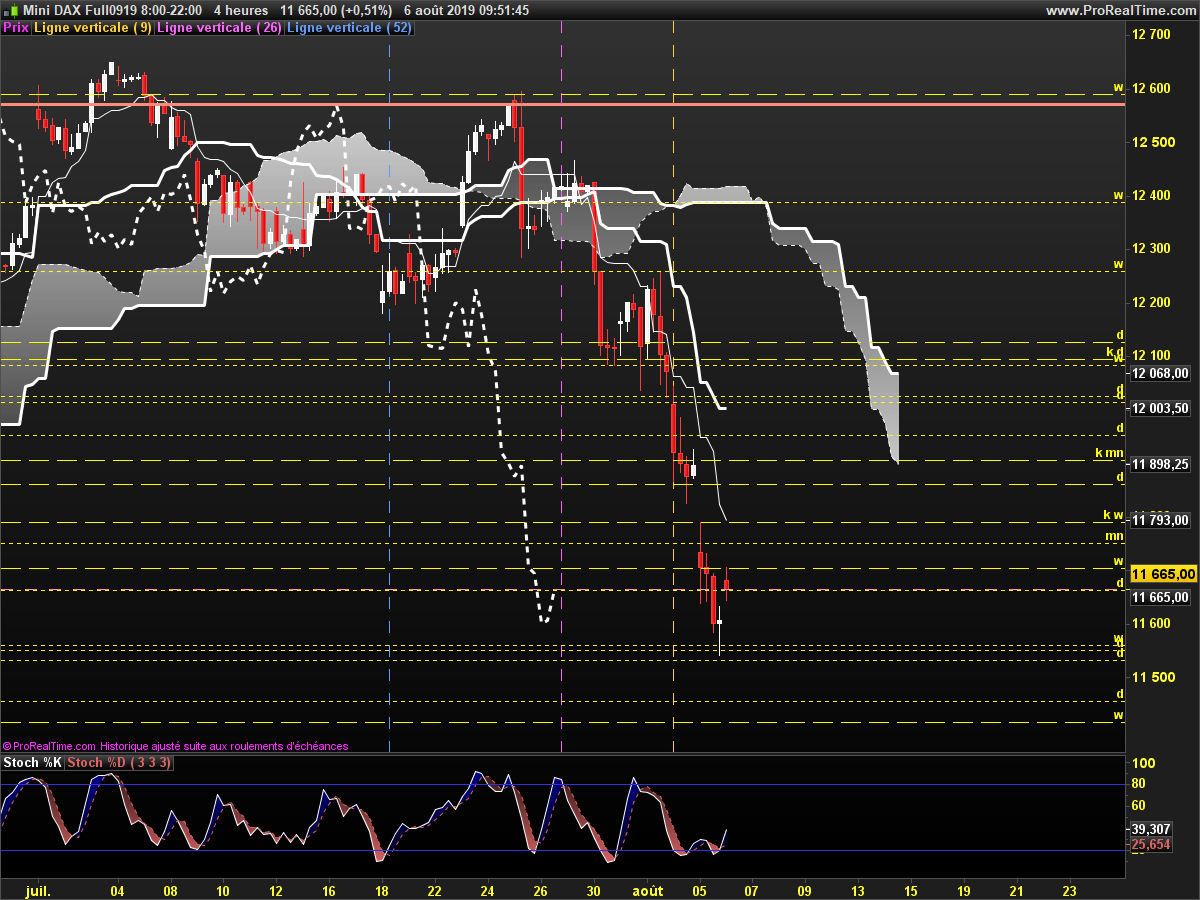Click the 12 500 price axis label
Screen dimensions: 1200x900
[x=1150, y=142]
